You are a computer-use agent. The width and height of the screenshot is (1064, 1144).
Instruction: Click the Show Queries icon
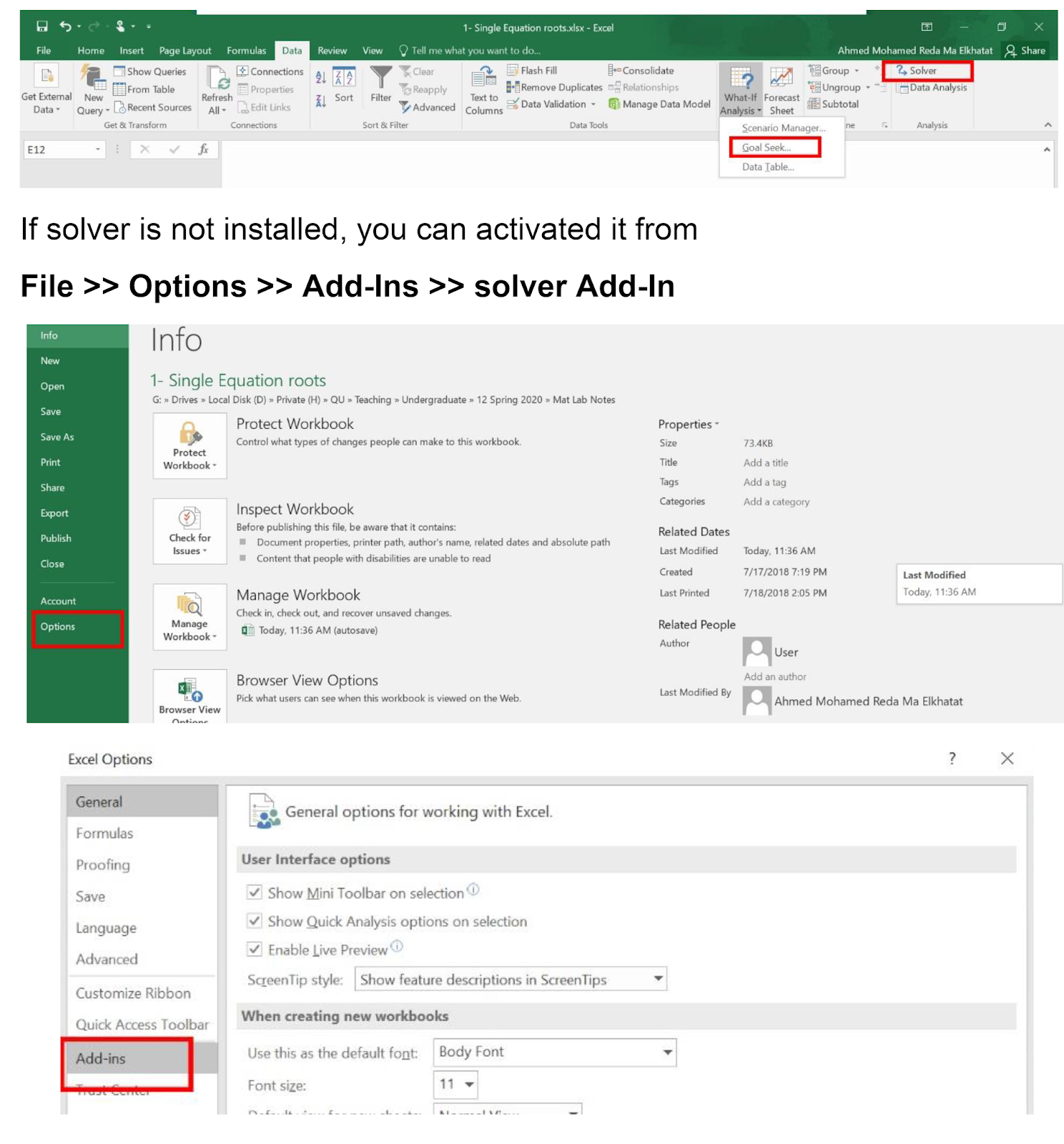[x=119, y=71]
